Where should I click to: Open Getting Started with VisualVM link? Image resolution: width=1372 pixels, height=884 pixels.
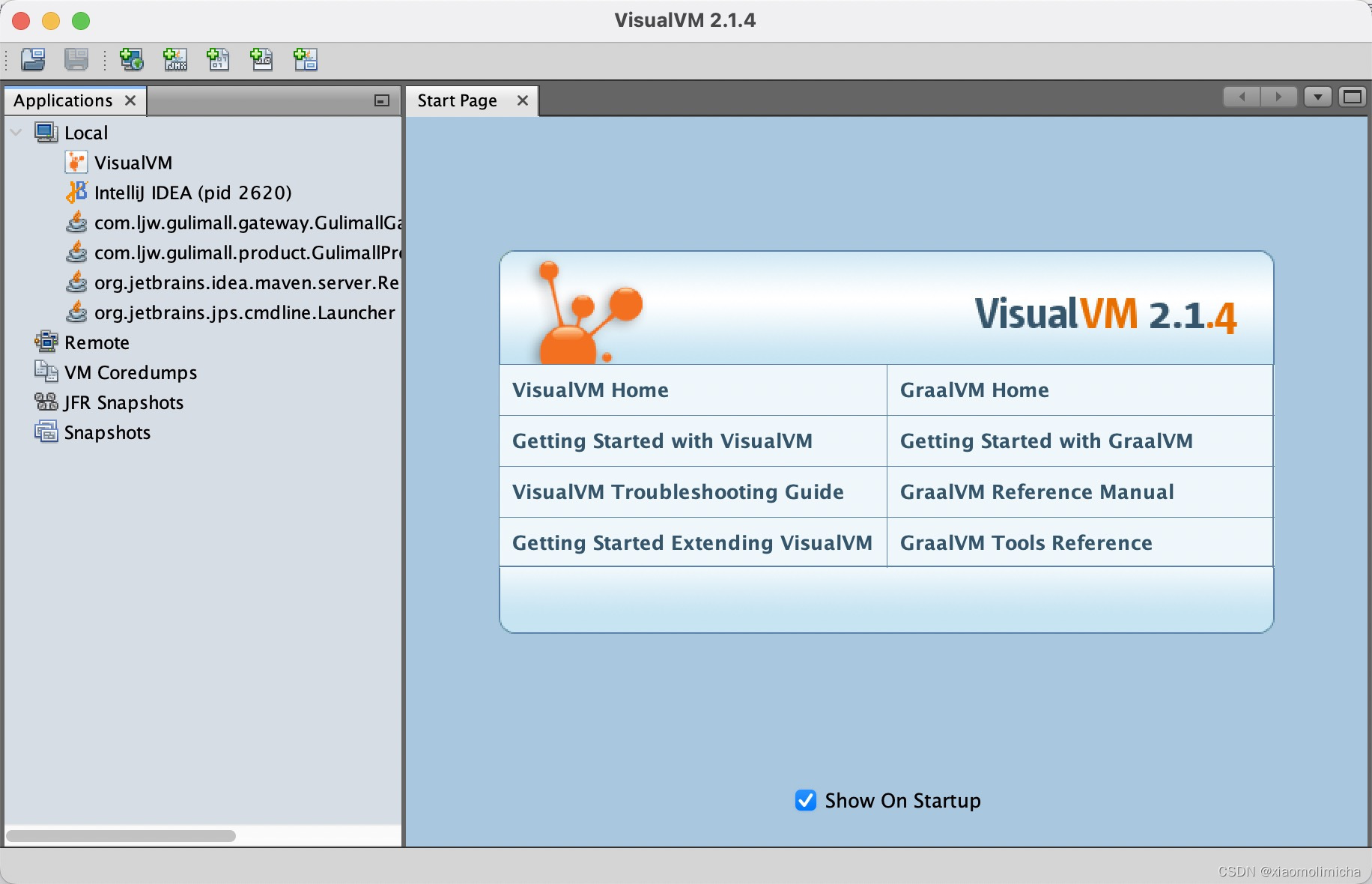click(662, 441)
